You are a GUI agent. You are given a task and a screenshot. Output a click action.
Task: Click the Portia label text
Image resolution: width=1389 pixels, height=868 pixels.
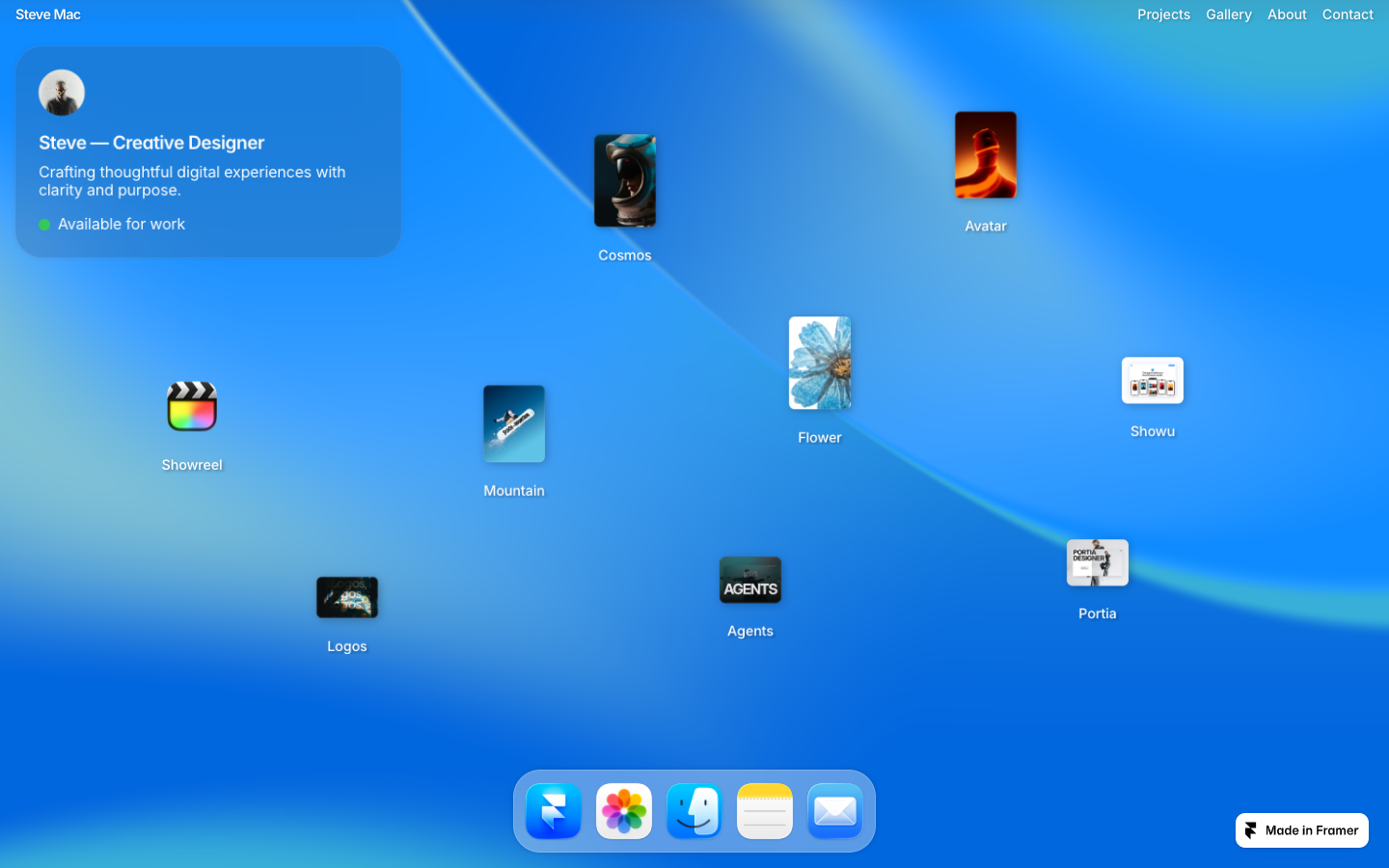click(1098, 613)
